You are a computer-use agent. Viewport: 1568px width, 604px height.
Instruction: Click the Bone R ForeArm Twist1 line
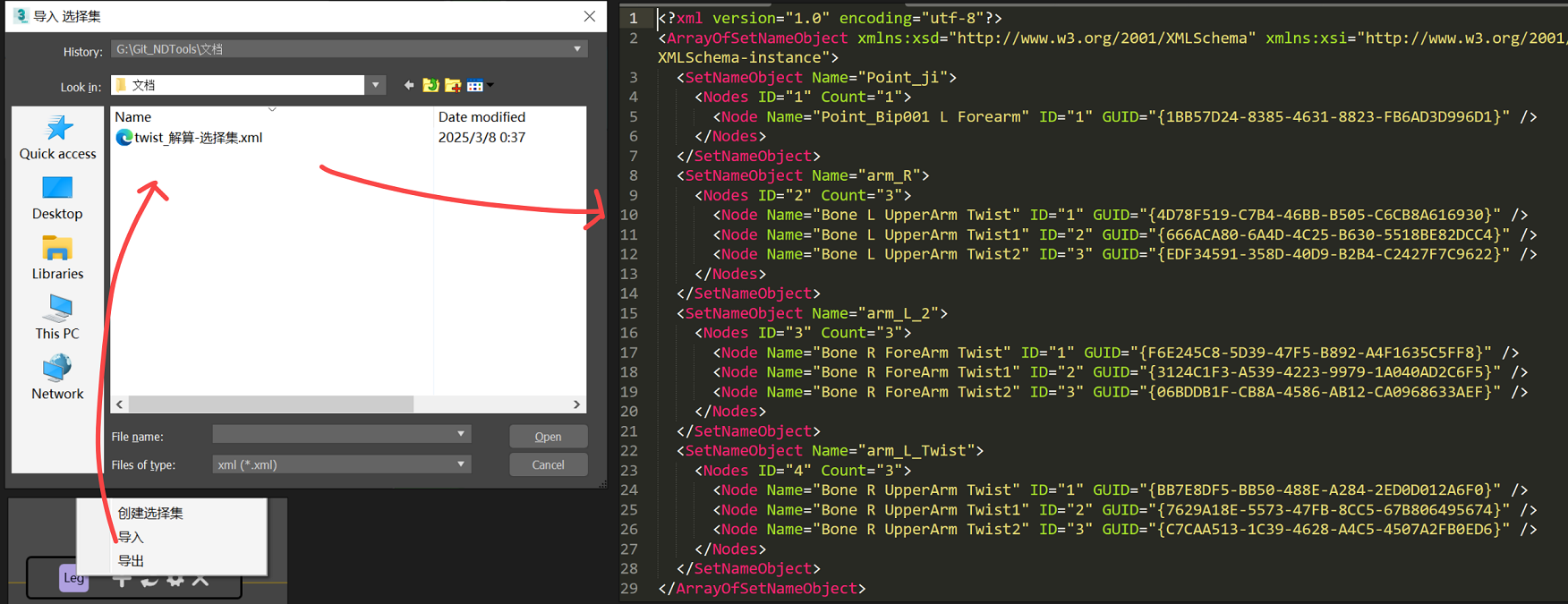tap(1121, 373)
